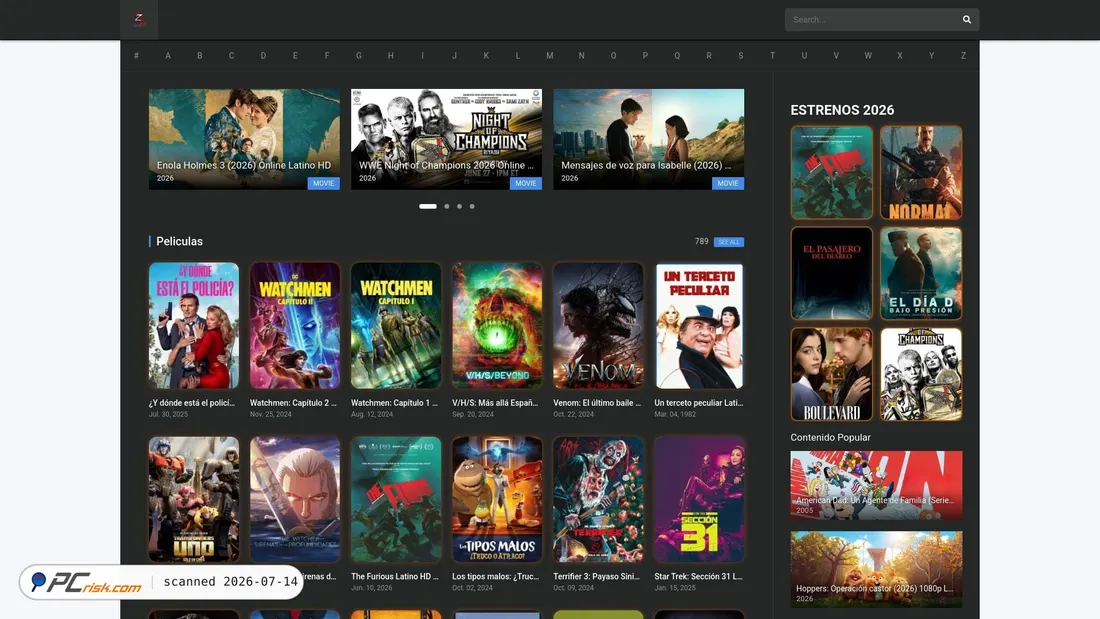Click the Contenido Popular heading

[x=830, y=437]
